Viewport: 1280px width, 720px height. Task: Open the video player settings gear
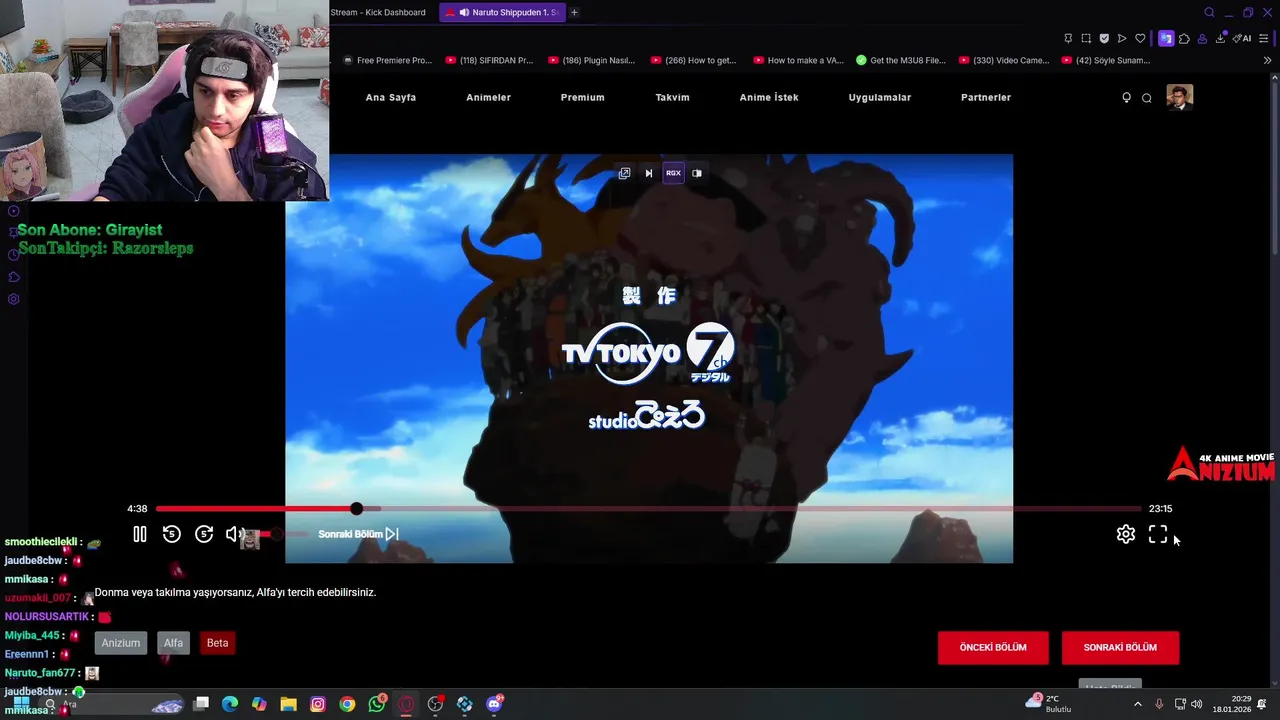(1126, 535)
